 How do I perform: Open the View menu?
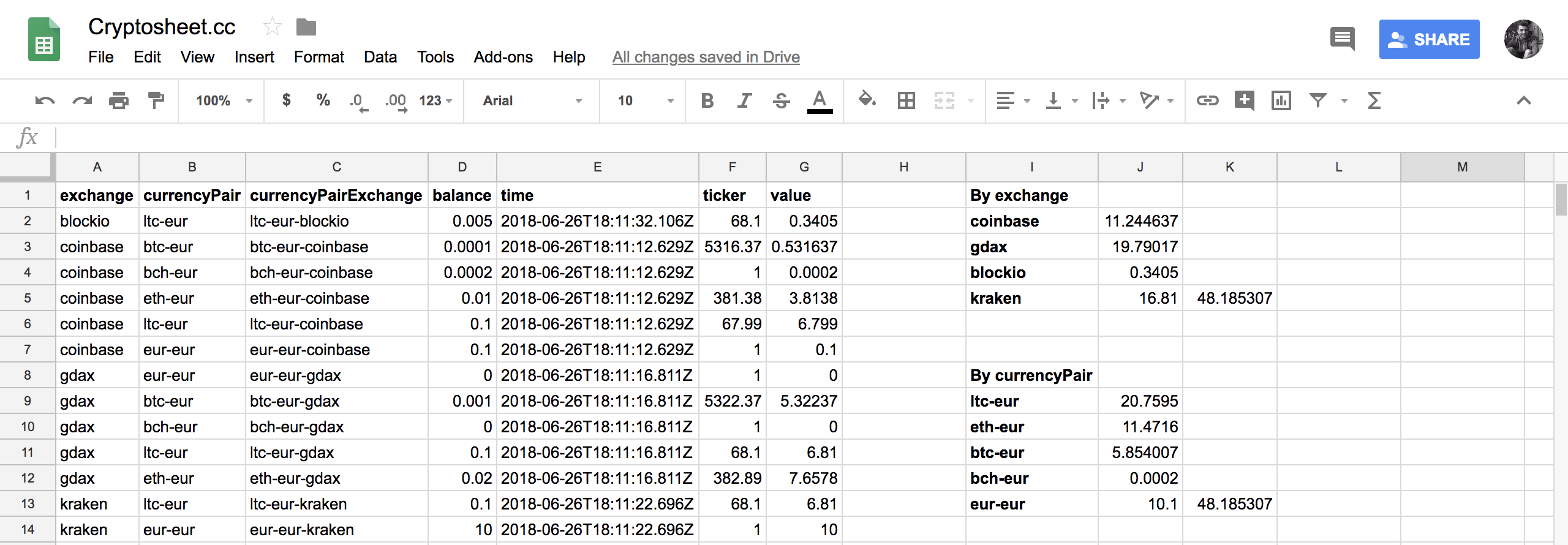coord(197,57)
